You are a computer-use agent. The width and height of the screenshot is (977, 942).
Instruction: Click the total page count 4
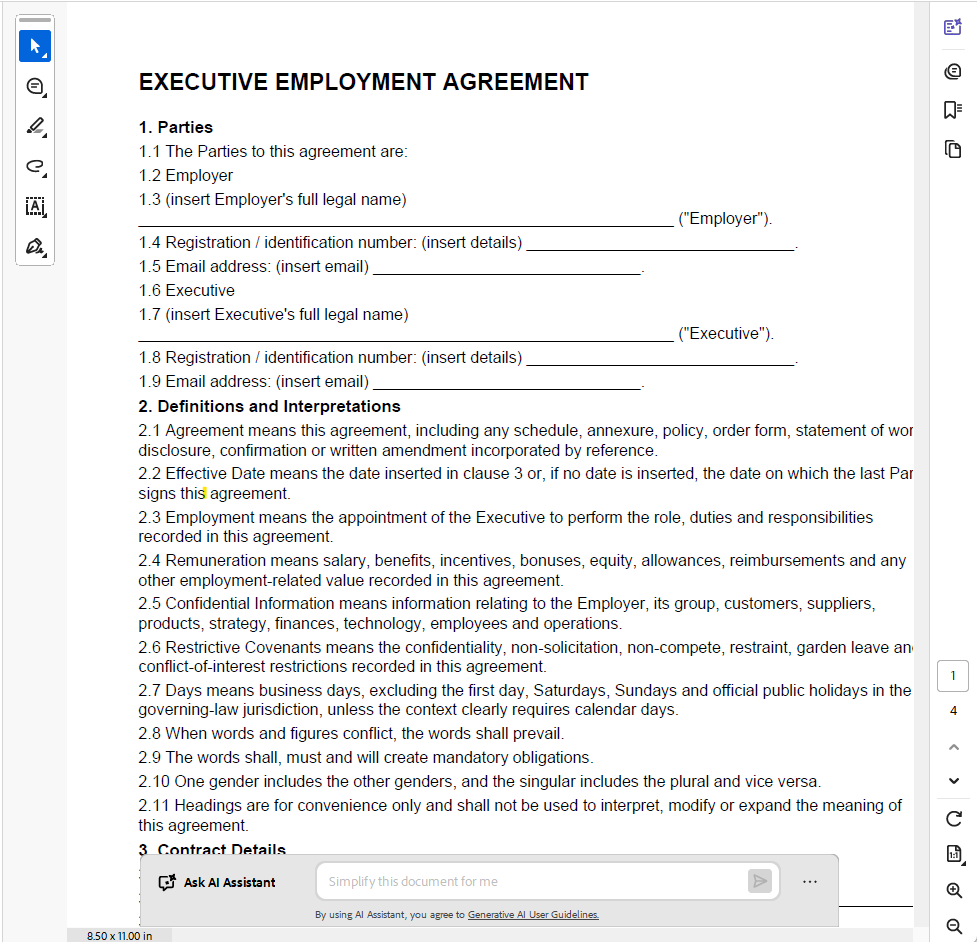coord(953,711)
